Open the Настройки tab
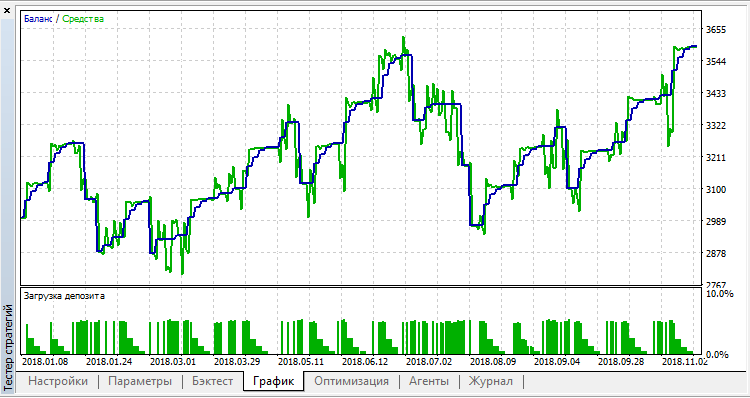Screen dimensions: 750x398 (58, 381)
